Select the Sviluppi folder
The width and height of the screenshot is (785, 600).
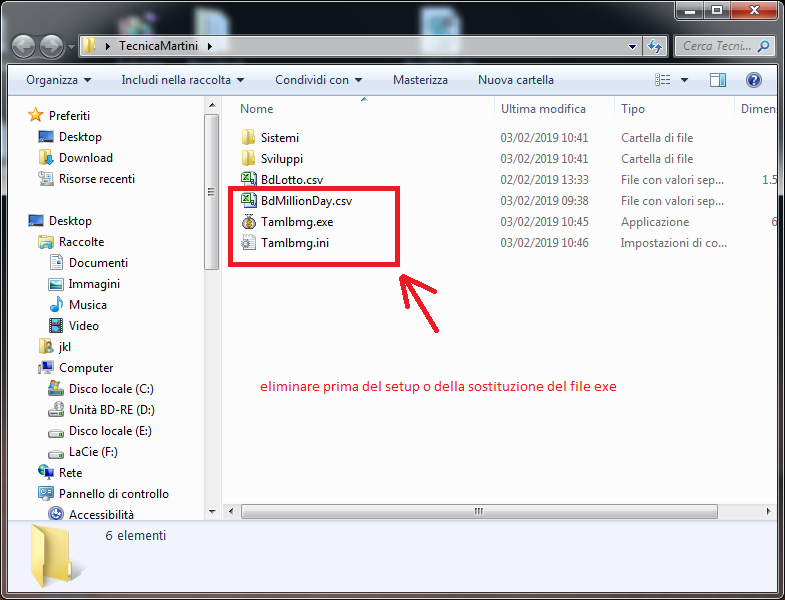point(272,159)
